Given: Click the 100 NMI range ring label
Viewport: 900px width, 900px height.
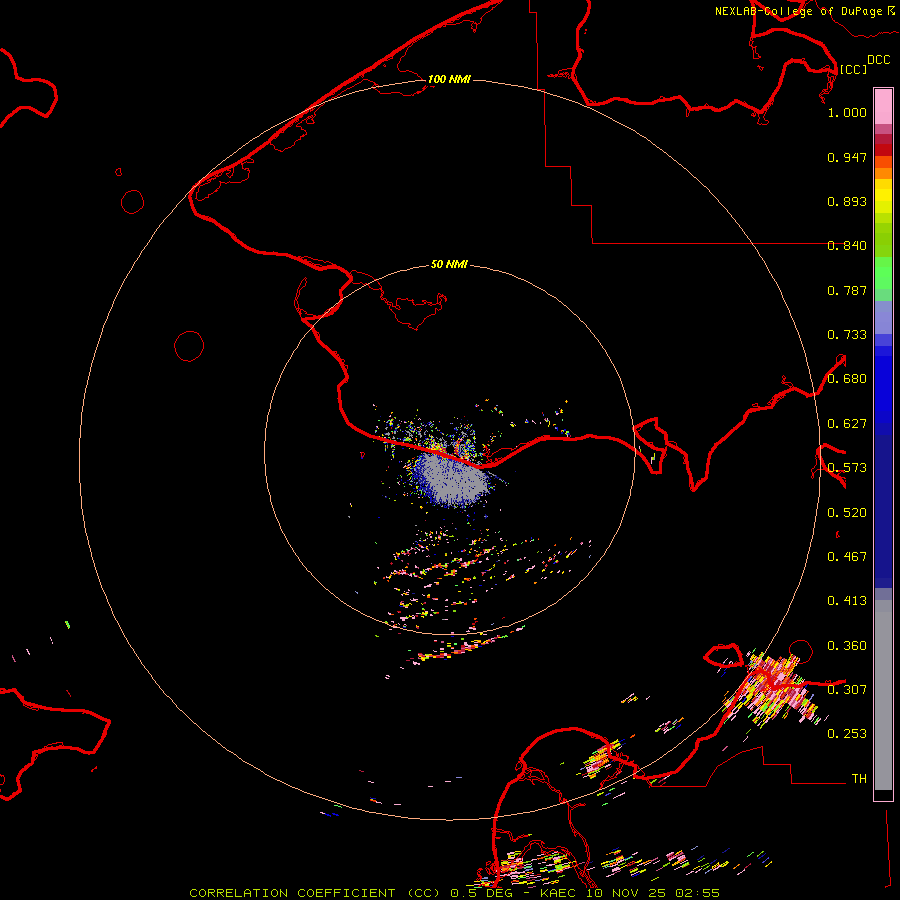Looking at the screenshot, I should [449, 79].
